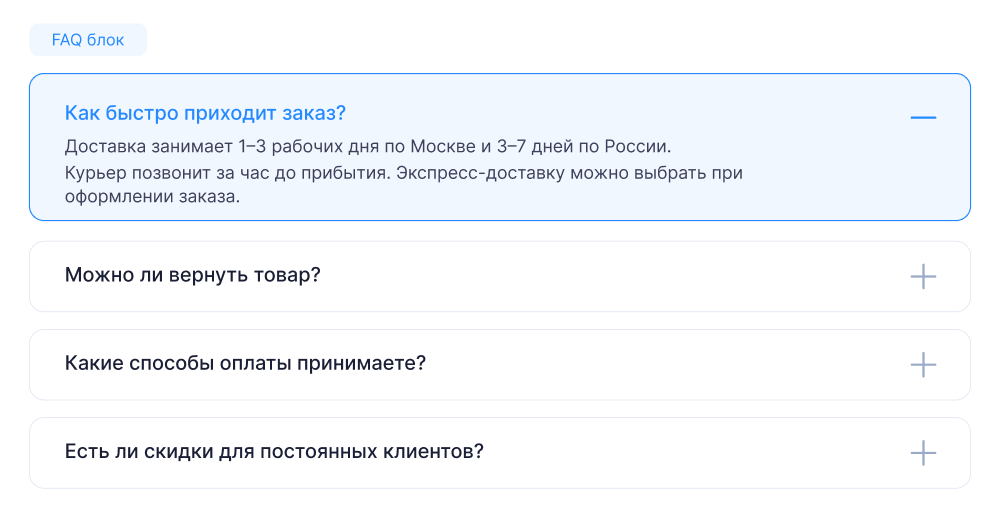Collapse the open answer with the minus icon
This screenshot has width=1000, height=515.
[923, 118]
